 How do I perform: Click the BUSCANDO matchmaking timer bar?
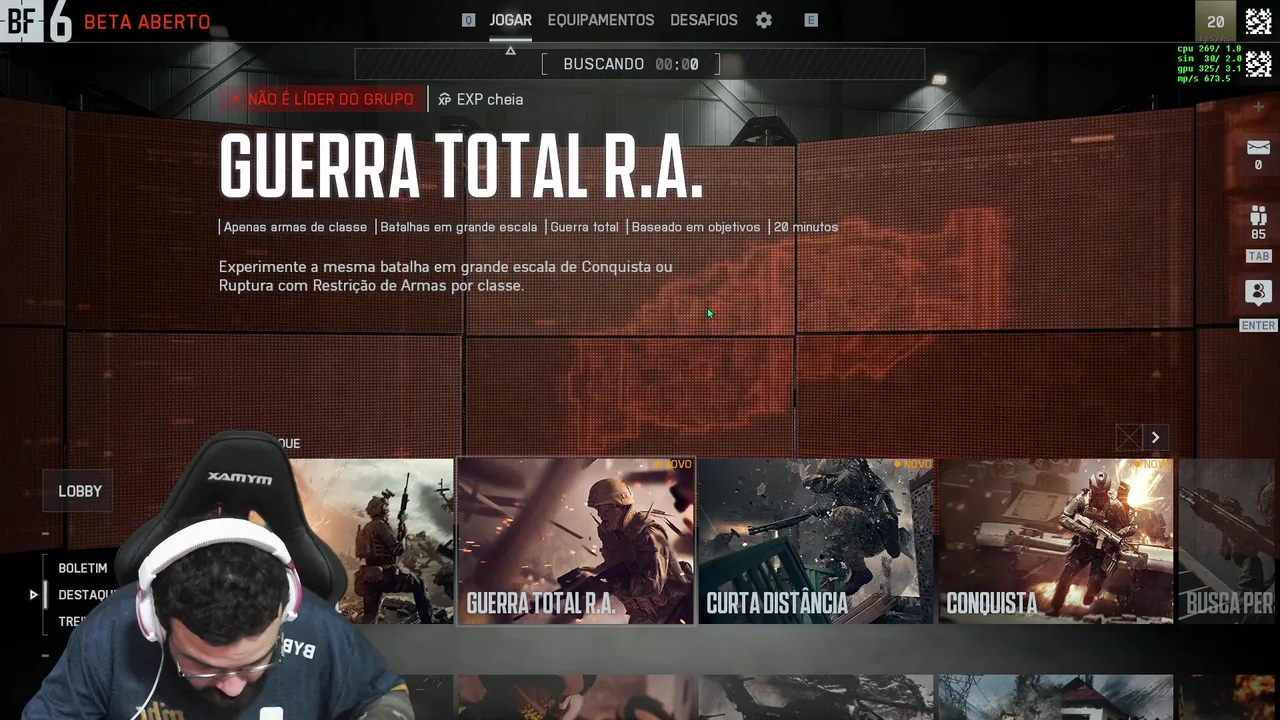click(x=639, y=64)
